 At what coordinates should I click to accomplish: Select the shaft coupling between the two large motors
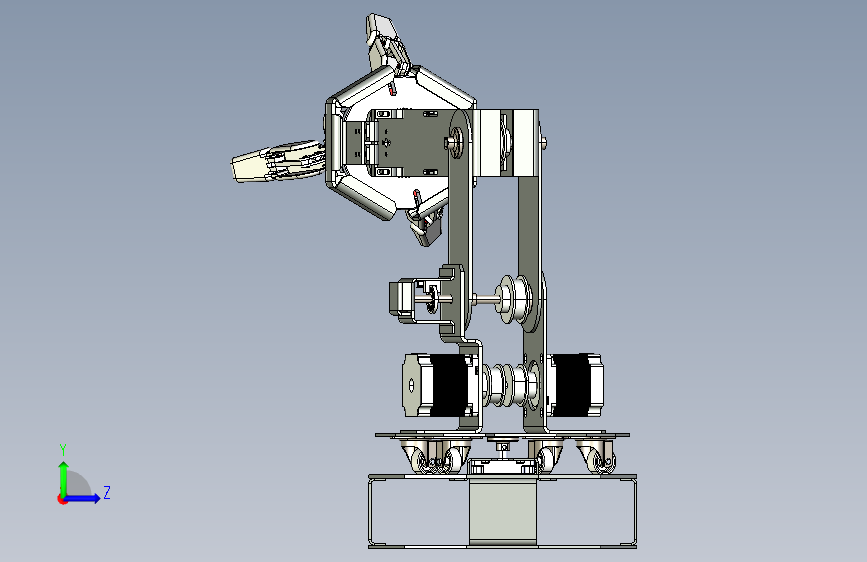tap(509, 385)
